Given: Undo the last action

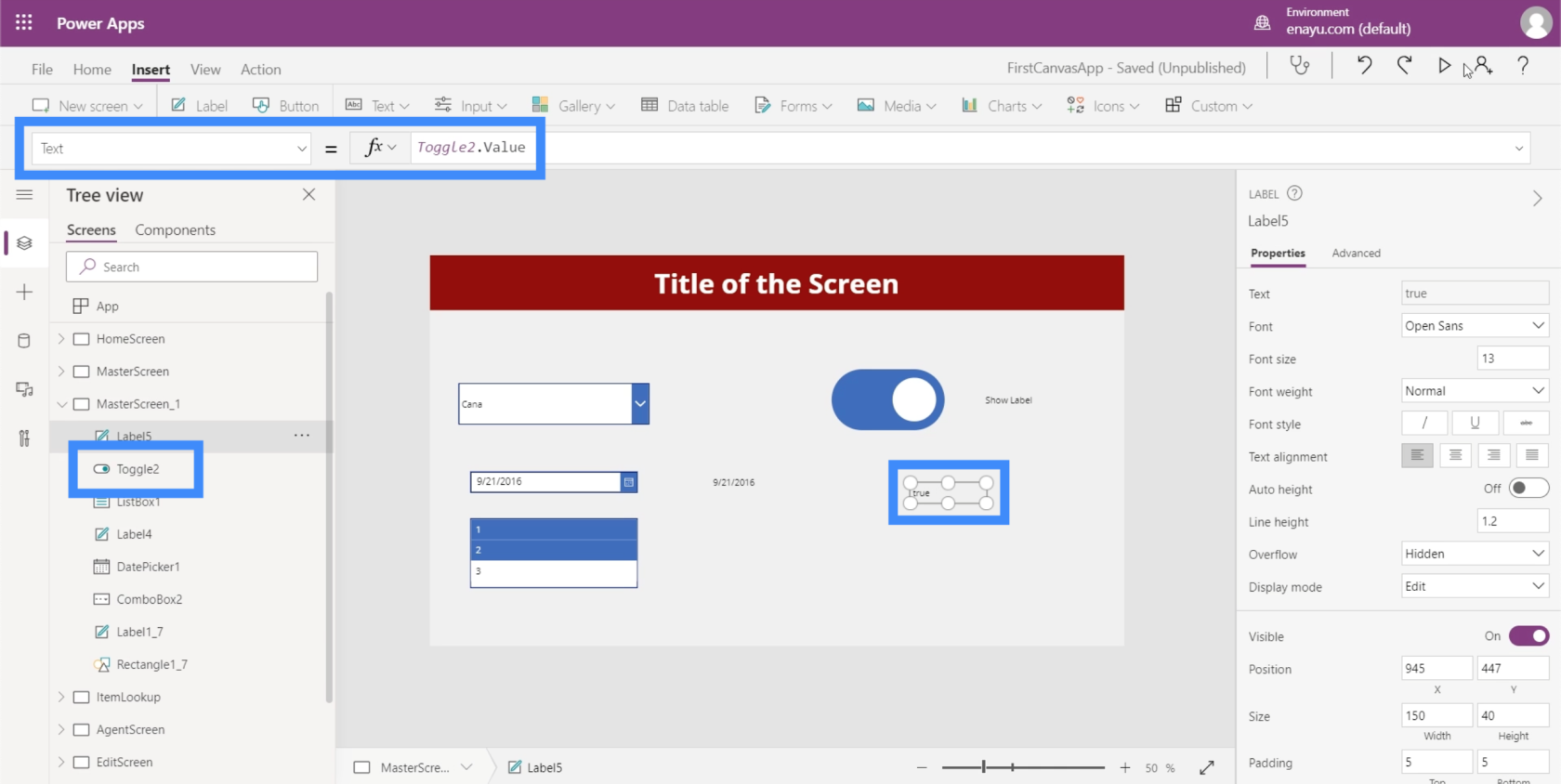Looking at the screenshot, I should [1364, 65].
